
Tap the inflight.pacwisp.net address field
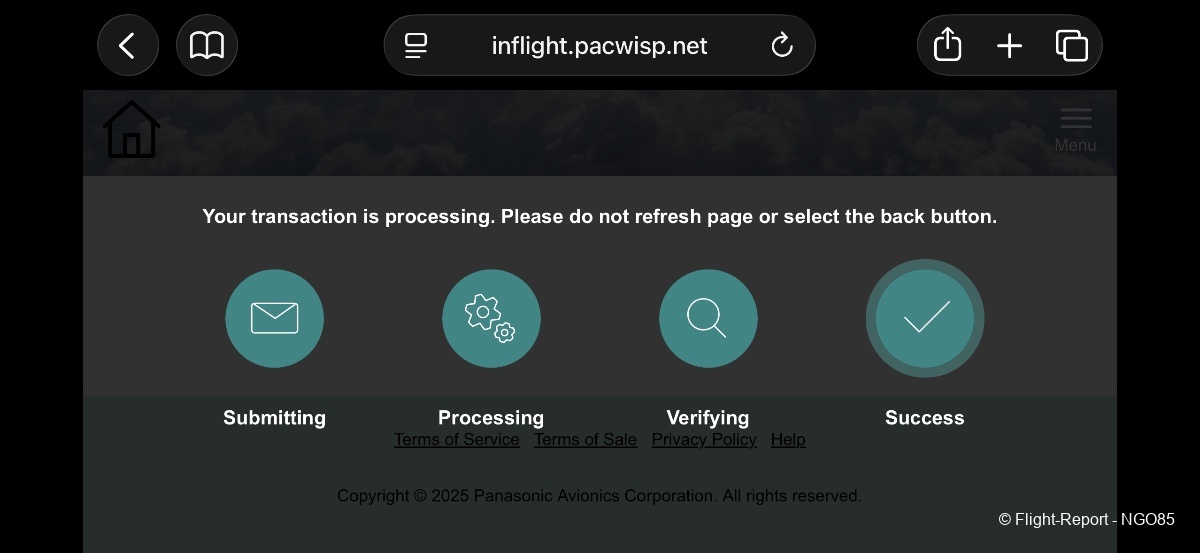tap(599, 46)
